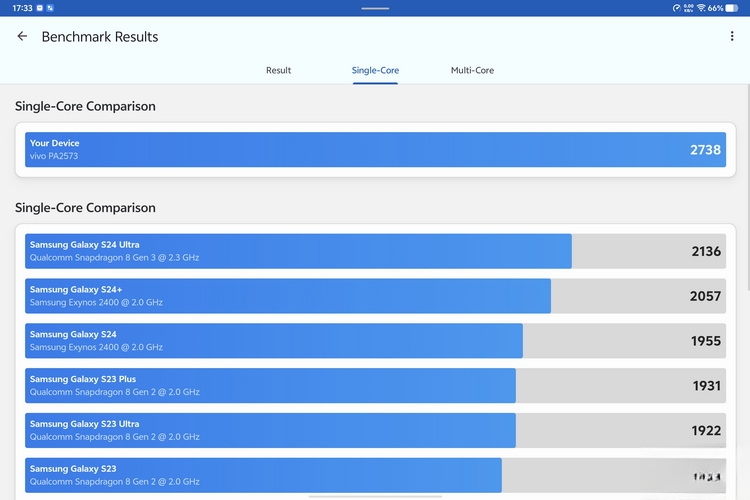Select the Samsung Galaxy S24 Ultra row

pyautogui.click(x=375, y=251)
